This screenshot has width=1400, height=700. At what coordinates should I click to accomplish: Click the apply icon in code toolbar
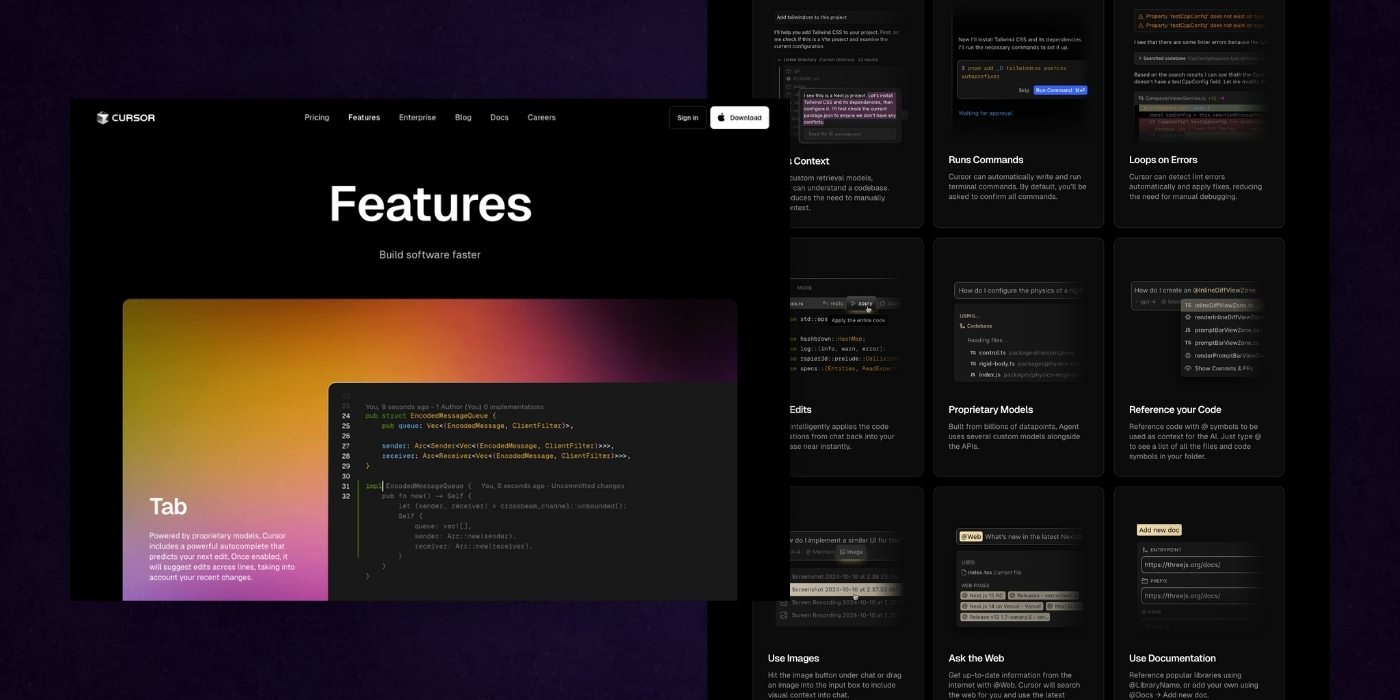click(853, 303)
